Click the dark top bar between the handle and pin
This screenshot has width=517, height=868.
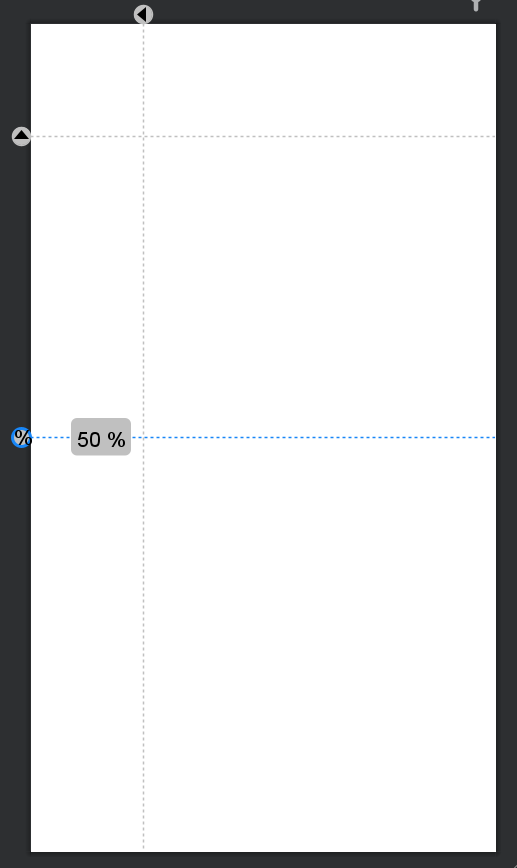[x=310, y=11]
